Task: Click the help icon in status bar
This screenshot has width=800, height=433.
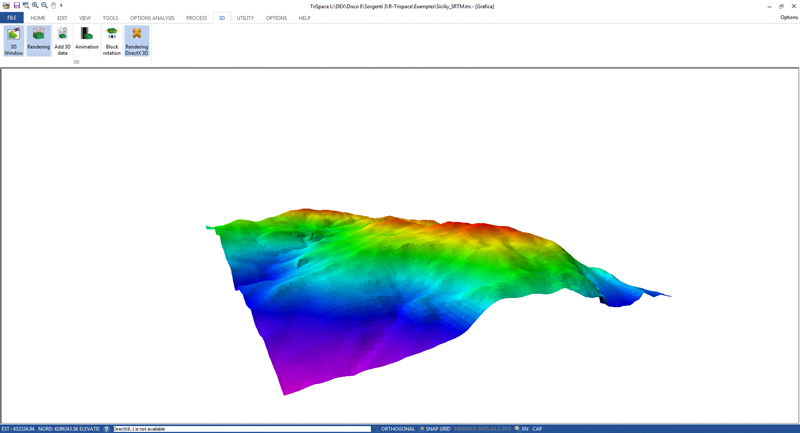Action: tap(107, 429)
